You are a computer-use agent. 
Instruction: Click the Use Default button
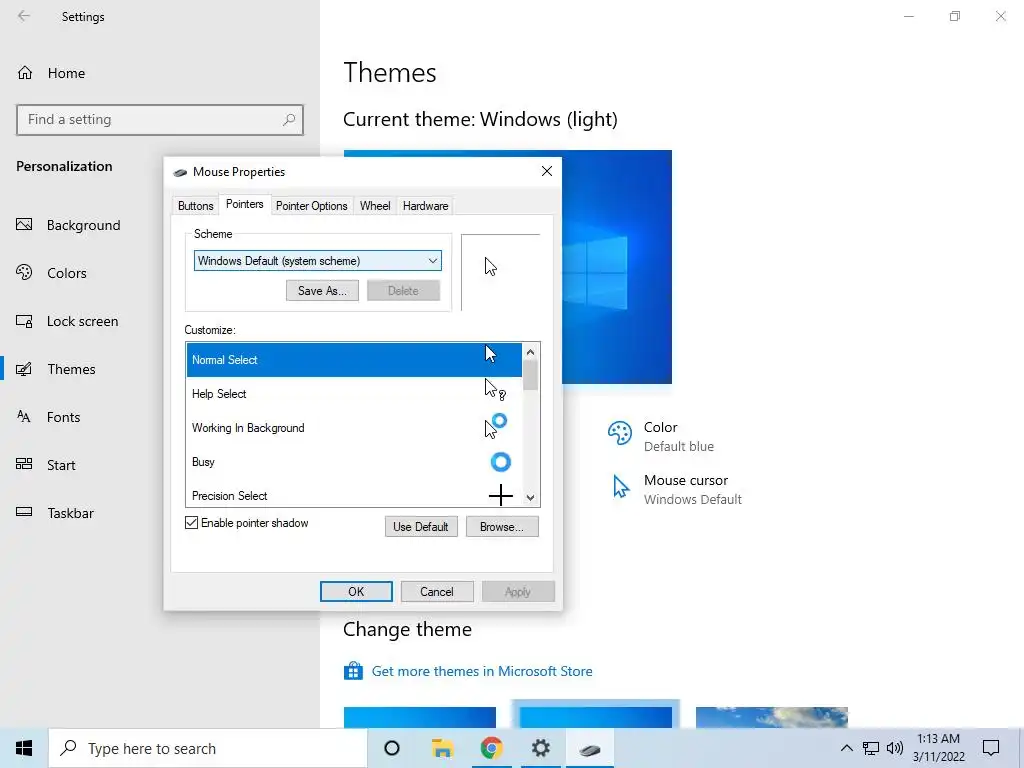point(421,526)
